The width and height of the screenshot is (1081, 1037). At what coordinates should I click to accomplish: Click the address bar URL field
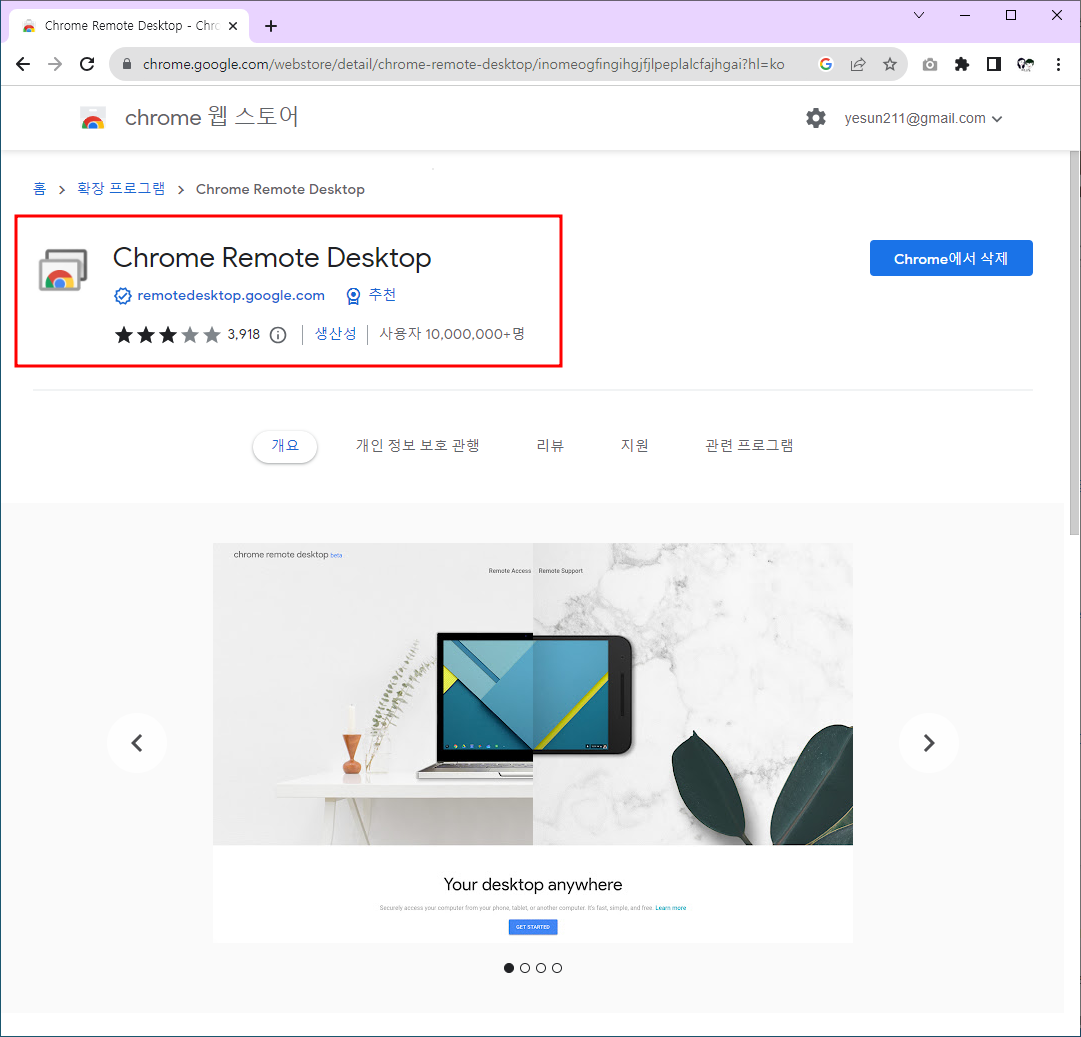click(x=463, y=64)
